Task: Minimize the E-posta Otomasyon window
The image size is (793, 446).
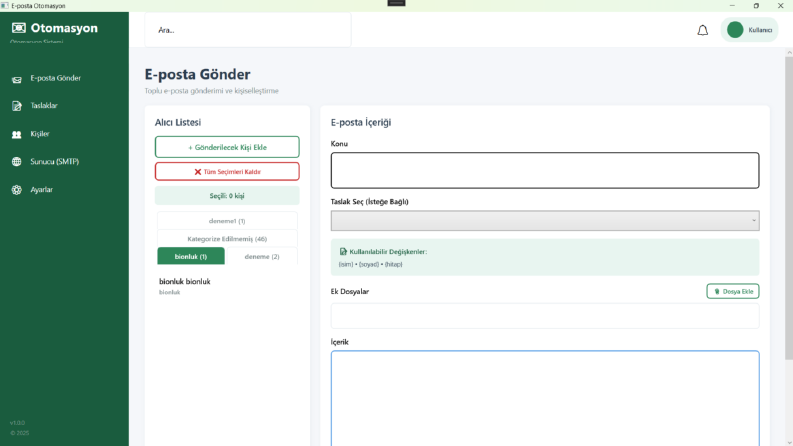Action: point(732,6)
